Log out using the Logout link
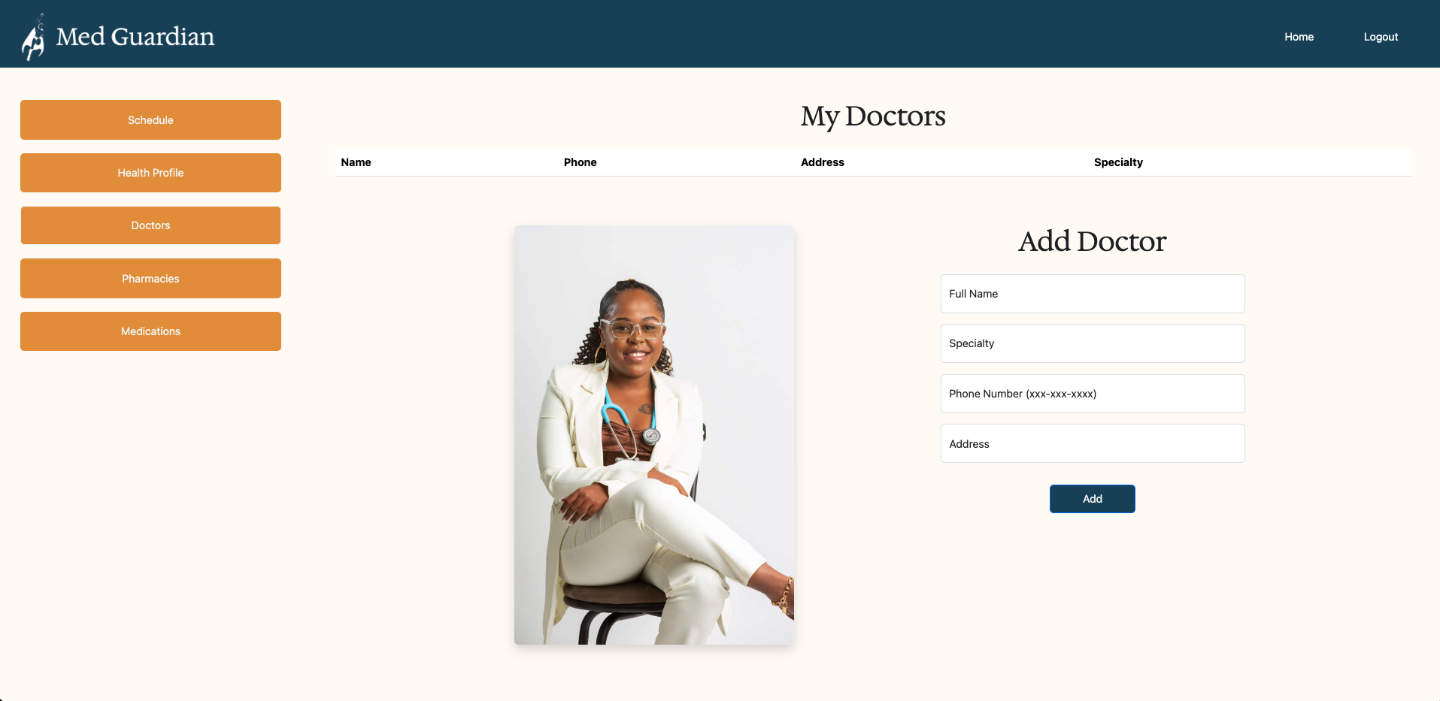The height and width of the screenshot is (701, 1440). tap(1381, 37)
